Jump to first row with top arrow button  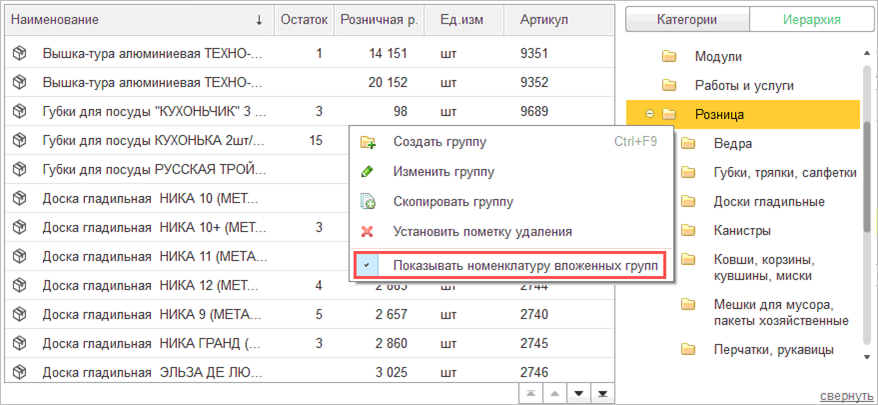click(530, 393)
